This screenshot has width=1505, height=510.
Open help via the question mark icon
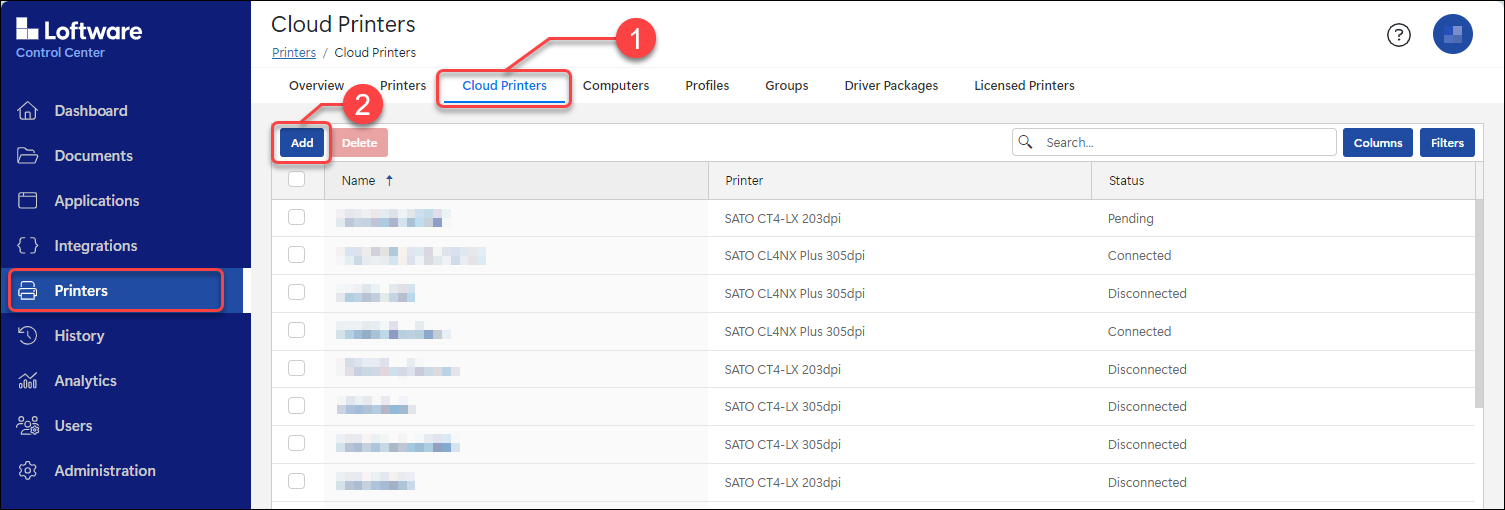pos(1398,35)
